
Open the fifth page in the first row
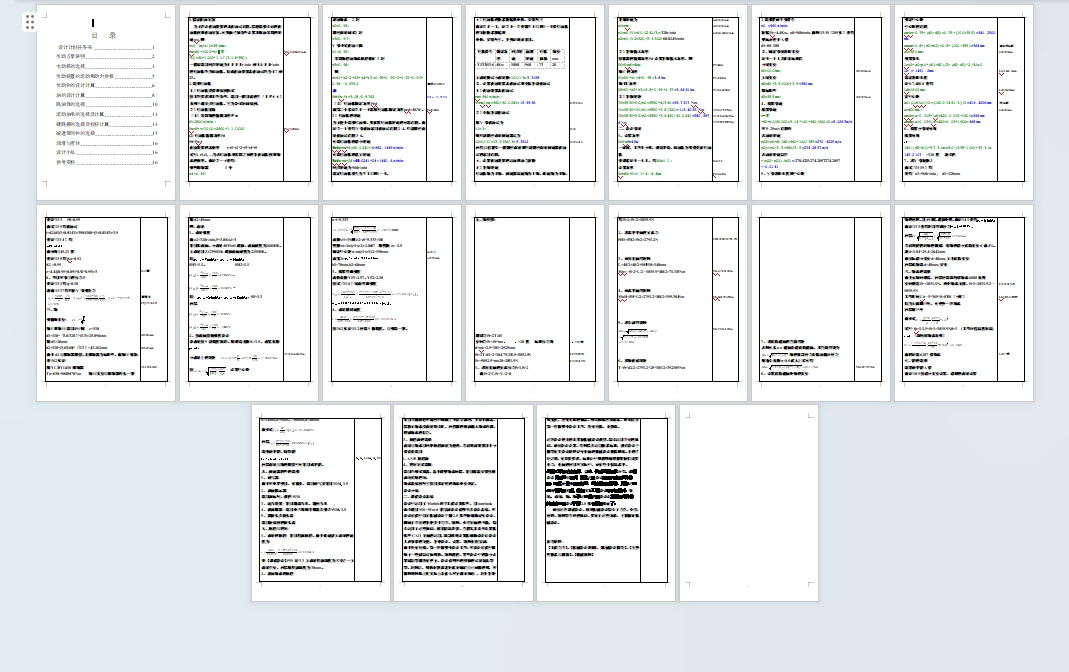point(678,102)
